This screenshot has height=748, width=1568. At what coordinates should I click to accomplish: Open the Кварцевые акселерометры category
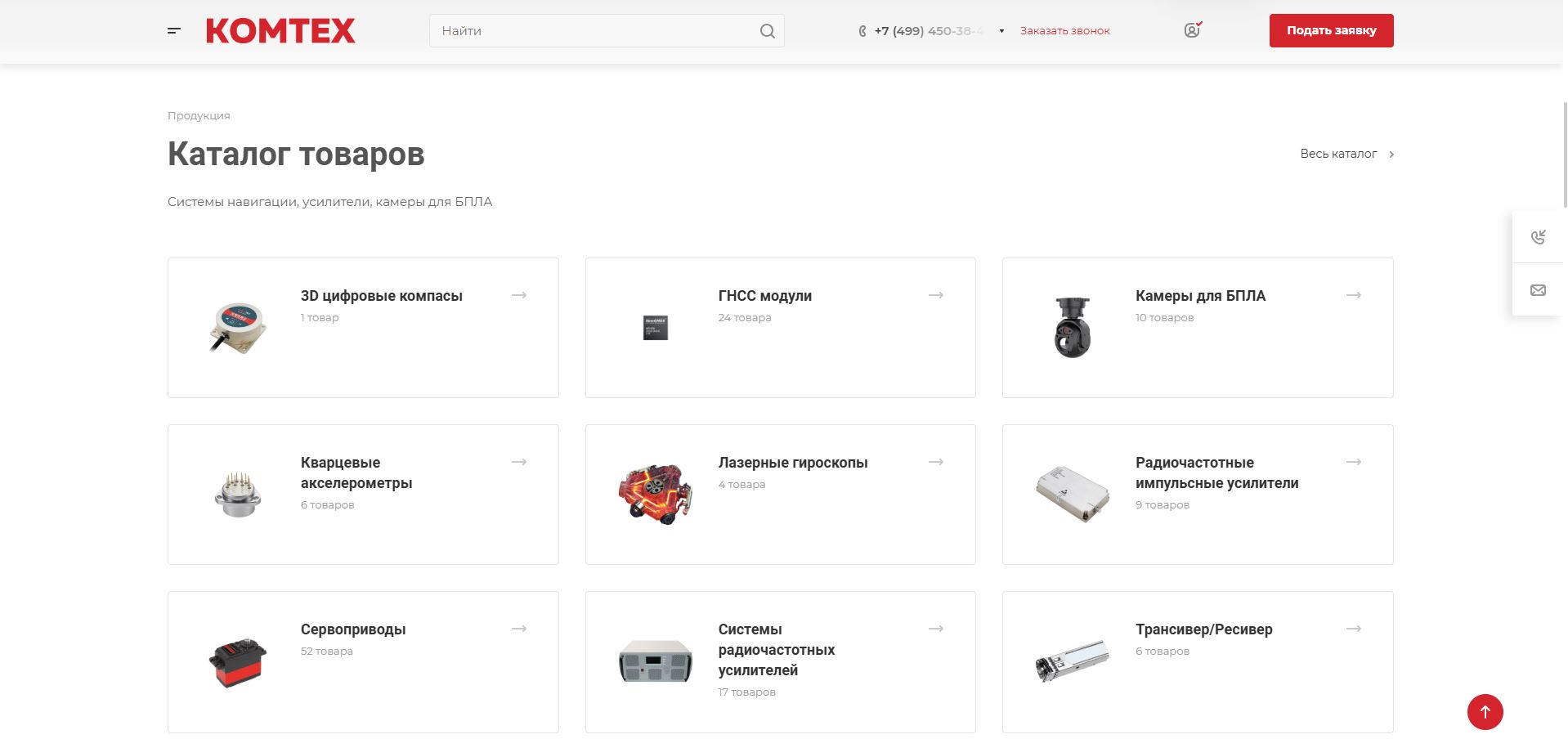pos(356,473)
